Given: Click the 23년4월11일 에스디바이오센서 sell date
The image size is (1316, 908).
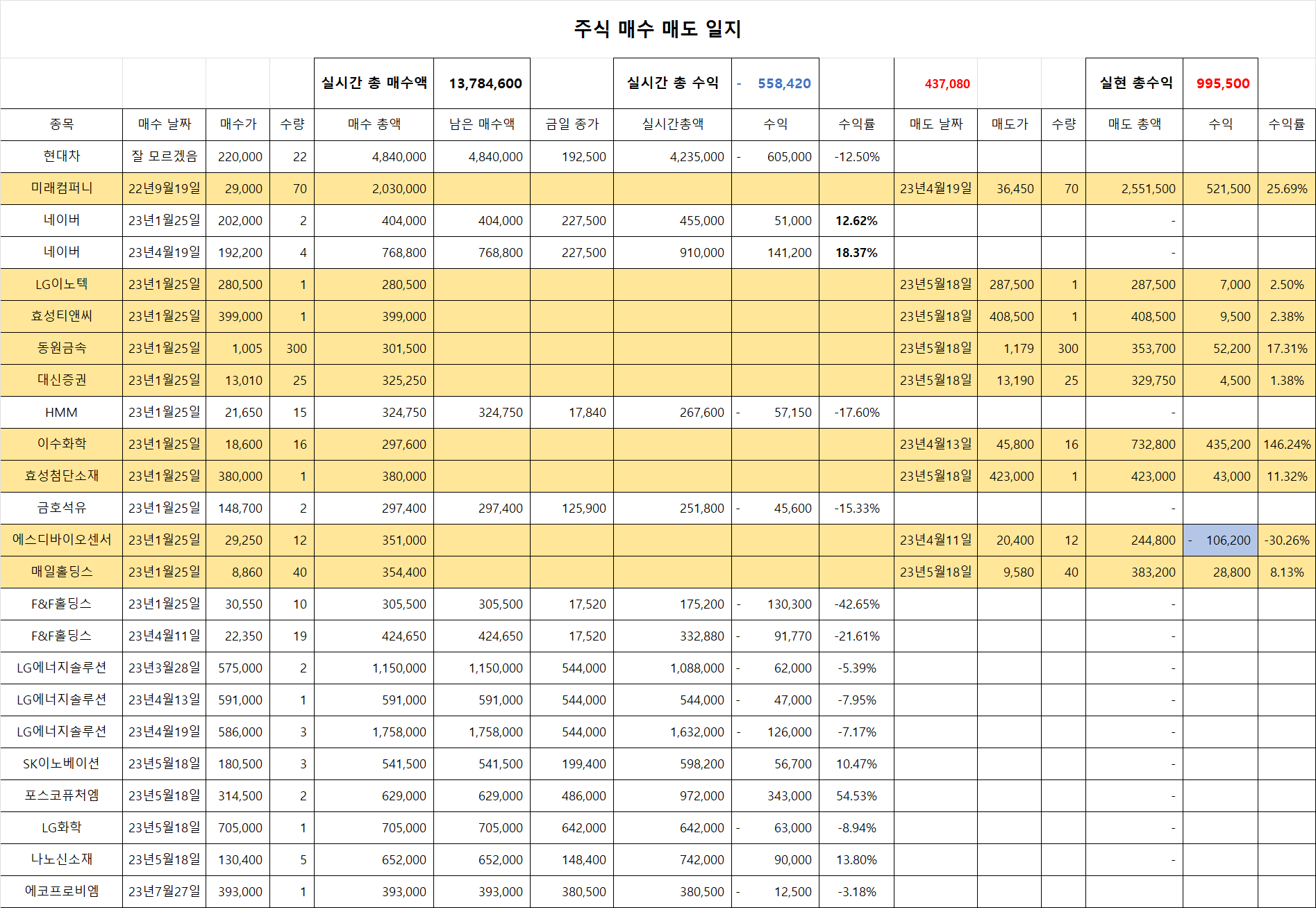Looking at the screenshot, I should 935,540.
